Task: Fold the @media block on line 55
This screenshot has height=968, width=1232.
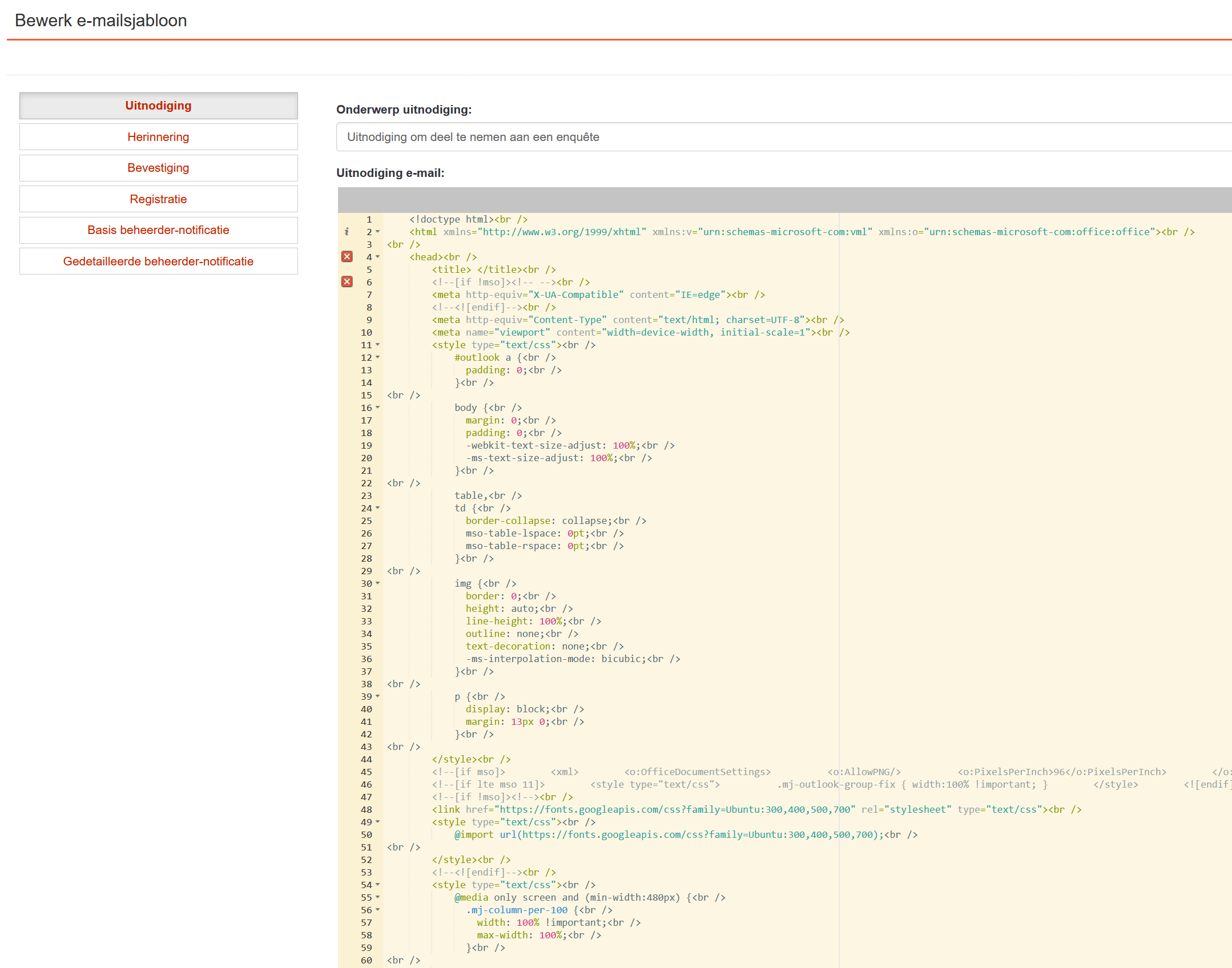Action: click(x=378, y=897)
